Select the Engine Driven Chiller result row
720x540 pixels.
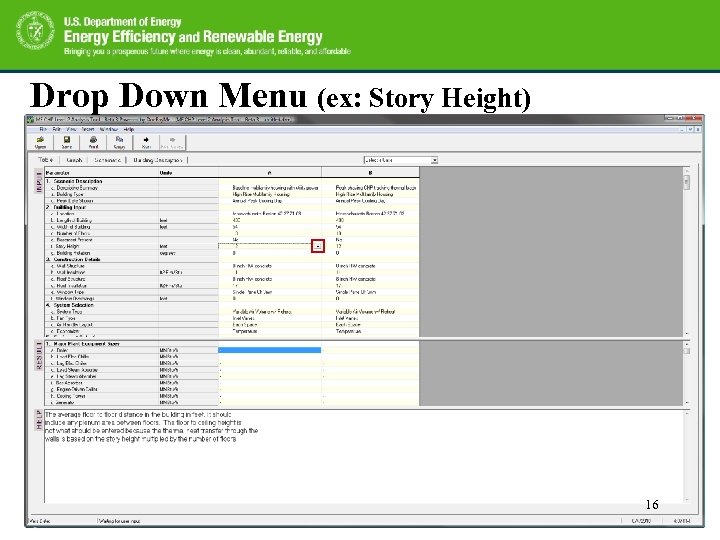pos(101,389)
